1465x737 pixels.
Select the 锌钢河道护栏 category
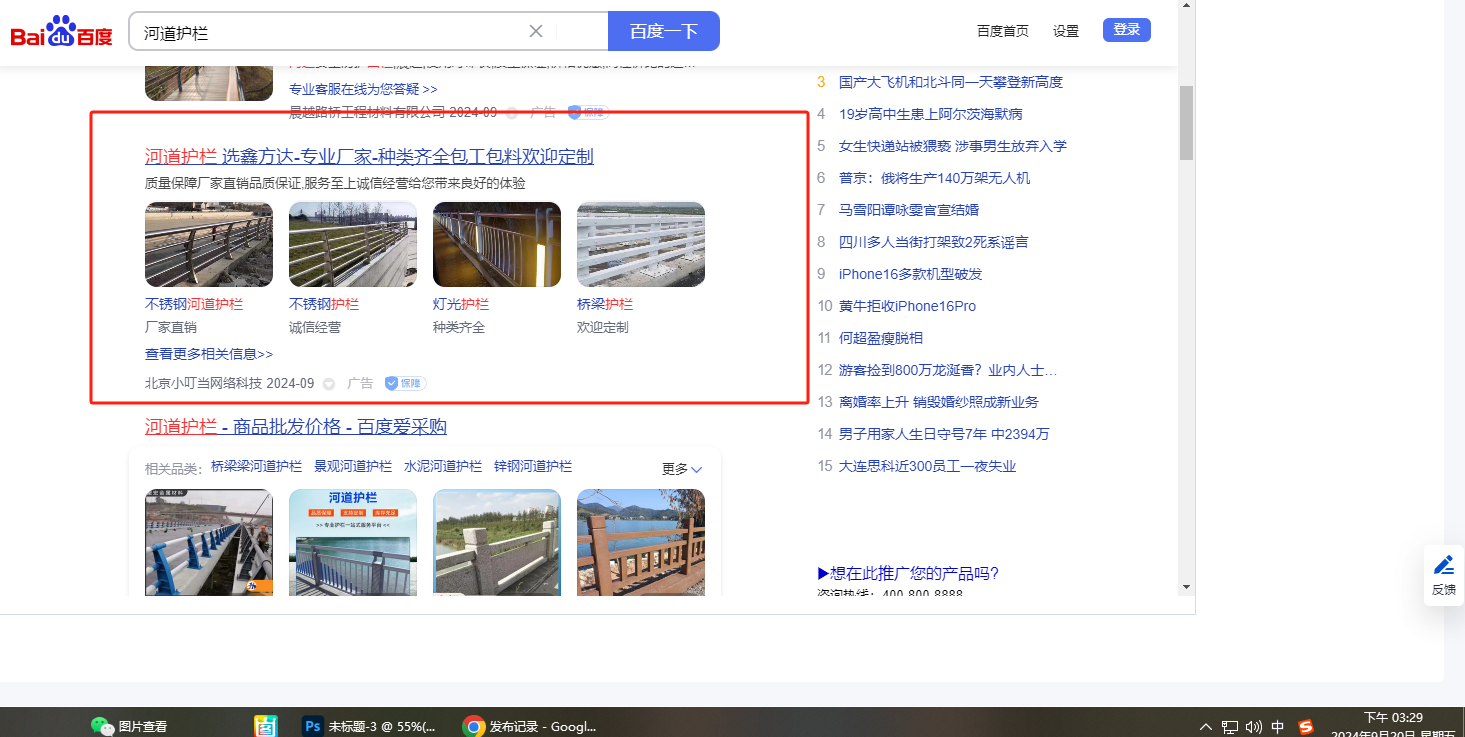coord(533,467)
